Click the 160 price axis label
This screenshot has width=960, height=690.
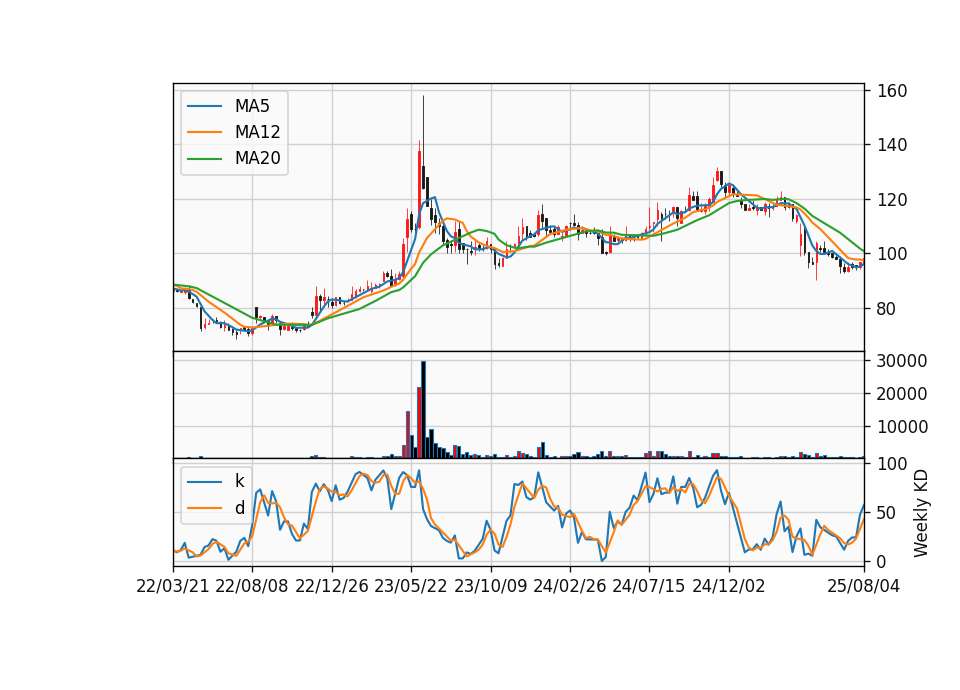pos(892,91)
